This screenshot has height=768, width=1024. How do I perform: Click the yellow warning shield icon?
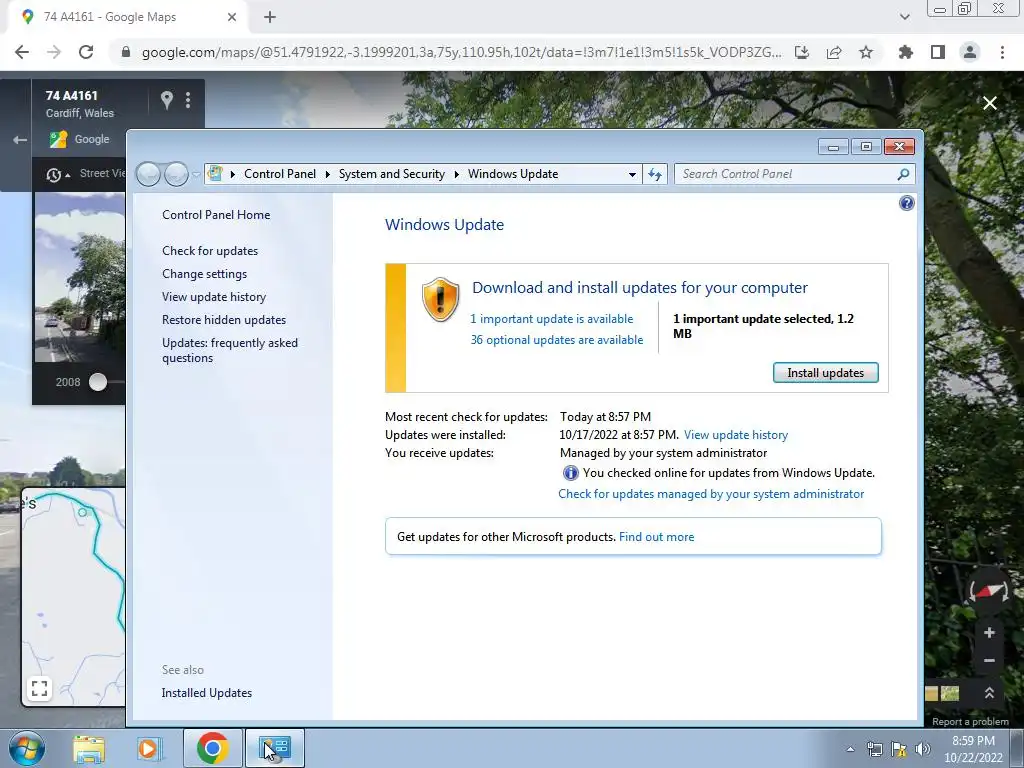click(440, 299)
